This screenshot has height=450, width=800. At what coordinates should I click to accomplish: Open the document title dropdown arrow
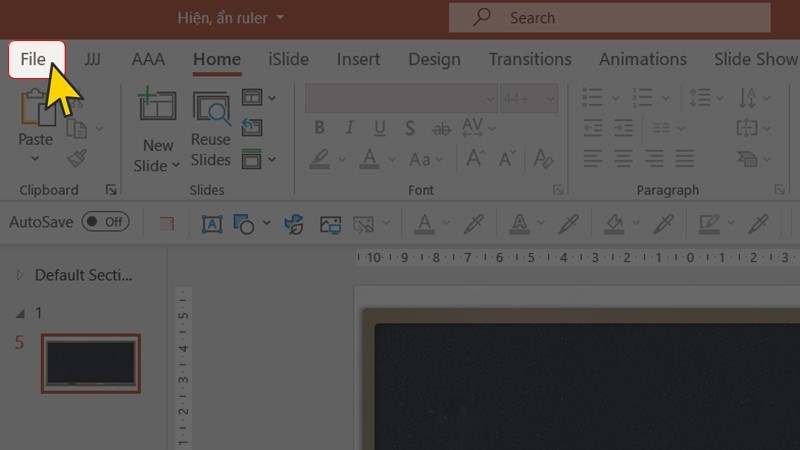280,17
